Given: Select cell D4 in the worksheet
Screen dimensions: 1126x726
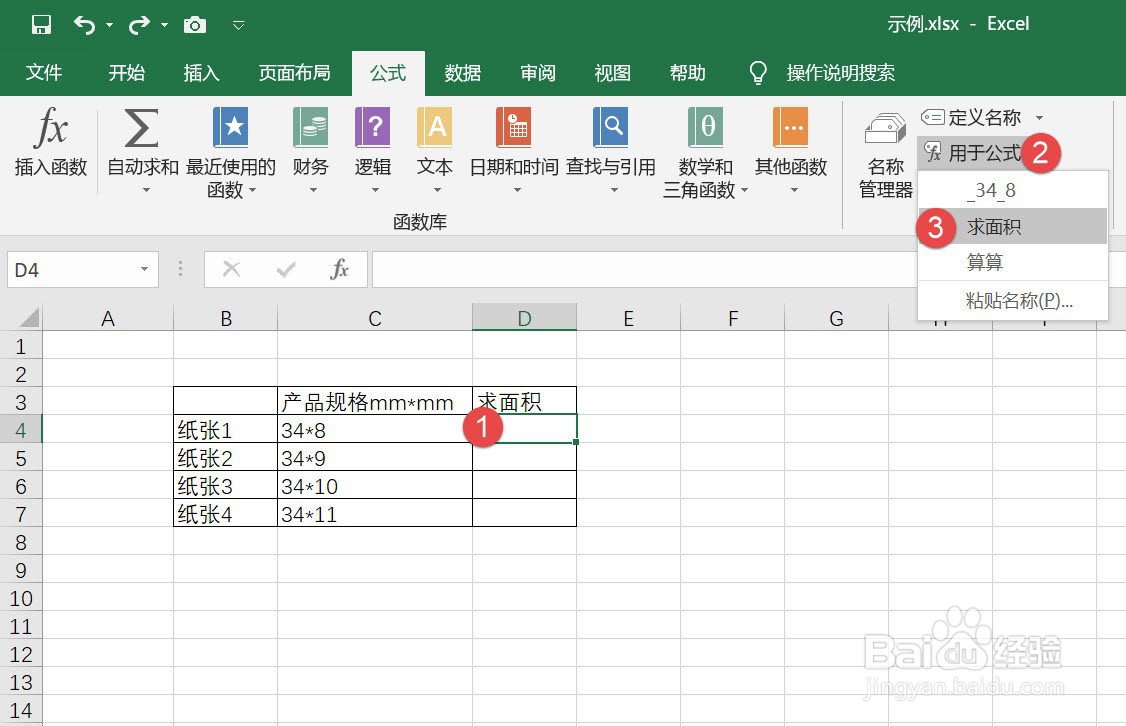Looking at the screenshot, I should coord(524,428).
